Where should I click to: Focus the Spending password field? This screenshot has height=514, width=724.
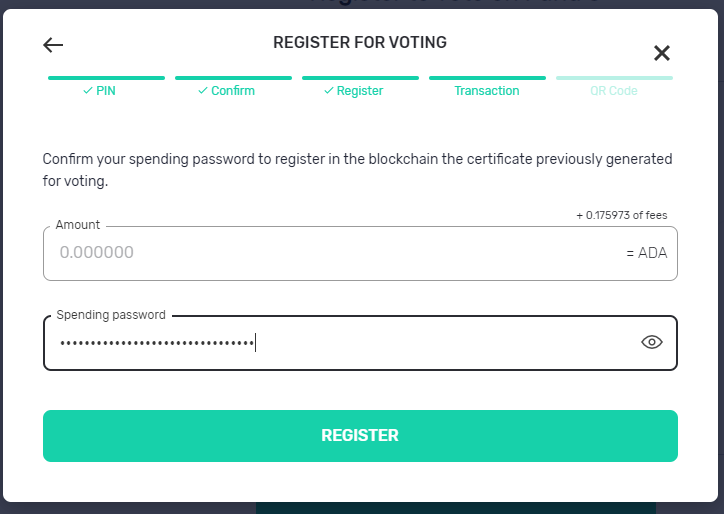coord(360,343)
